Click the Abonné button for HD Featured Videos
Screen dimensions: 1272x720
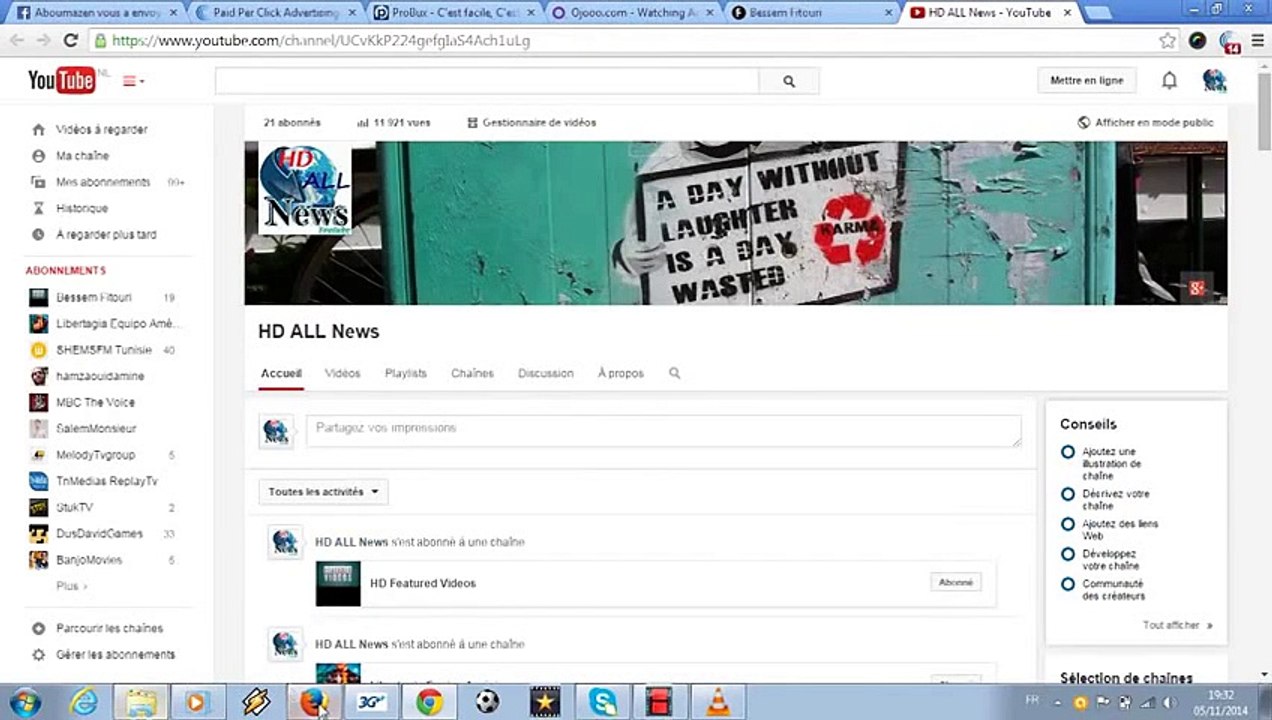coord(956,582)
